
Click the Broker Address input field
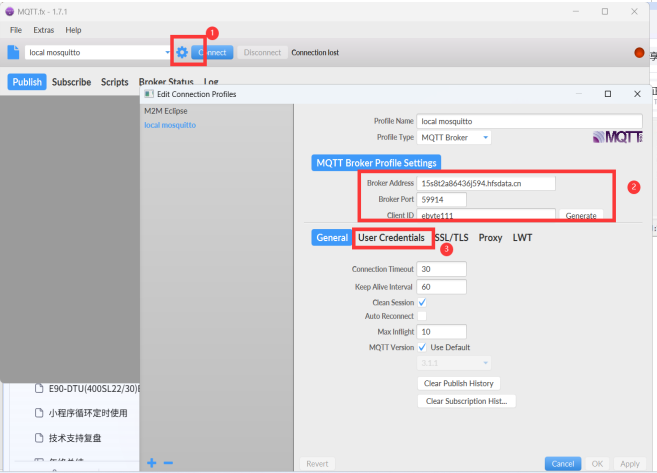click(x=486, y=183)
